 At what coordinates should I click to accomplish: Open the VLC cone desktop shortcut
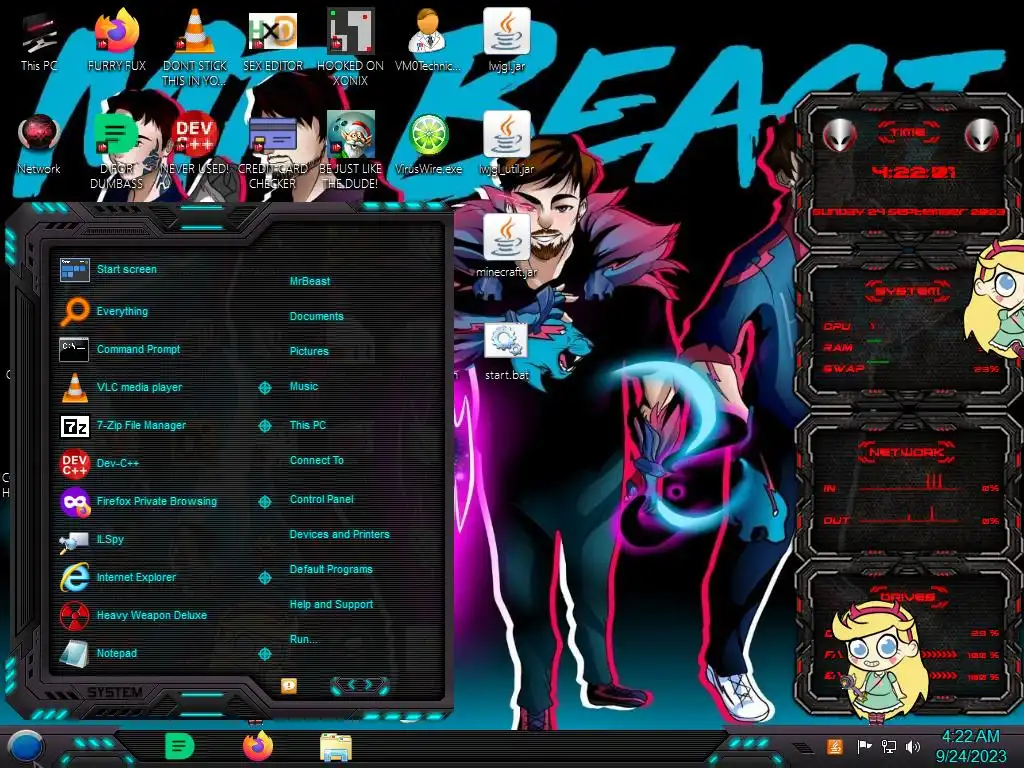pyautogui.click(x=194, y=47)
